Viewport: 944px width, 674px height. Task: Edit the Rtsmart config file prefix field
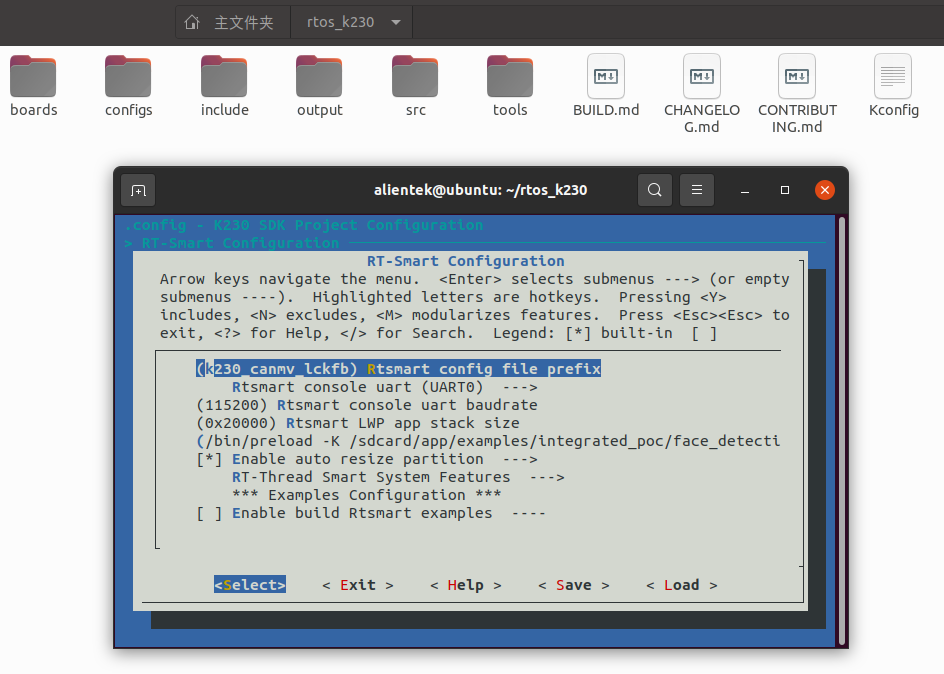pyautogui.click(x=398, y=369)
